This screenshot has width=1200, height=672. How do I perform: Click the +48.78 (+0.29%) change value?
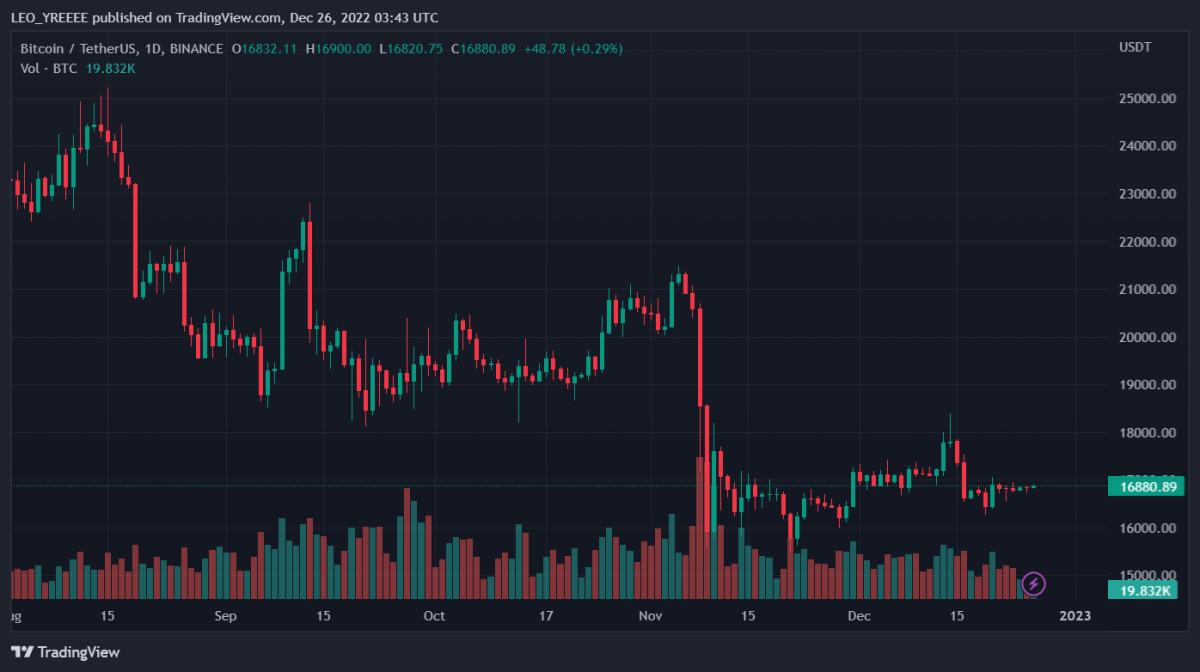click(573, 48)
